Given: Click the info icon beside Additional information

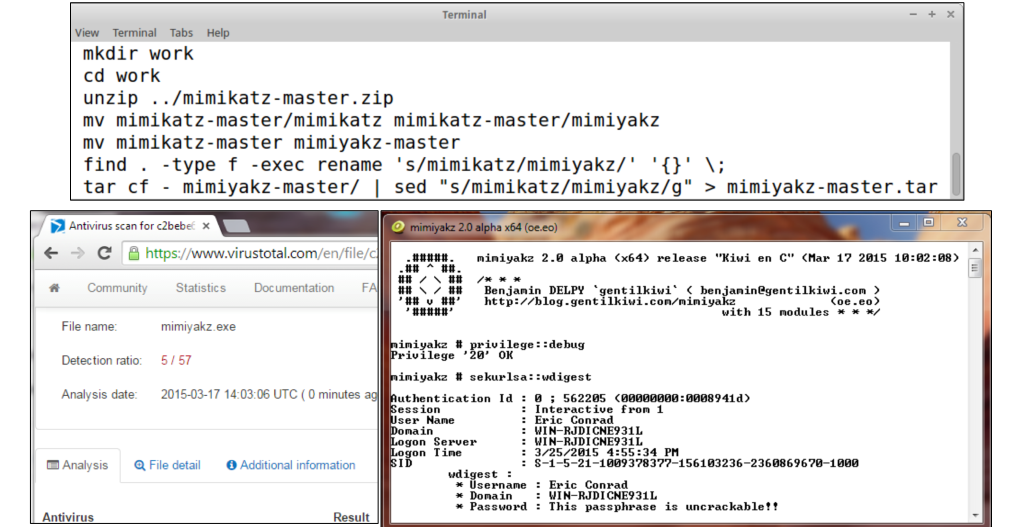Looking at the screenshot, I should click(231, 465).
